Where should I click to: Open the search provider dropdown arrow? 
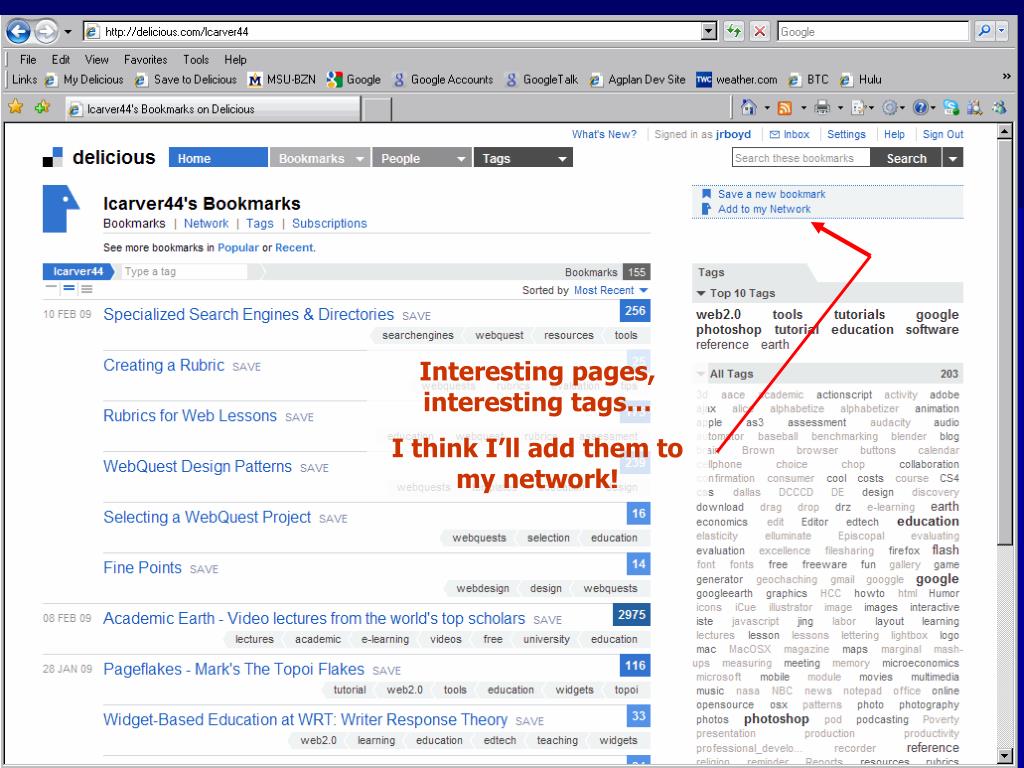click(1002, 31)
